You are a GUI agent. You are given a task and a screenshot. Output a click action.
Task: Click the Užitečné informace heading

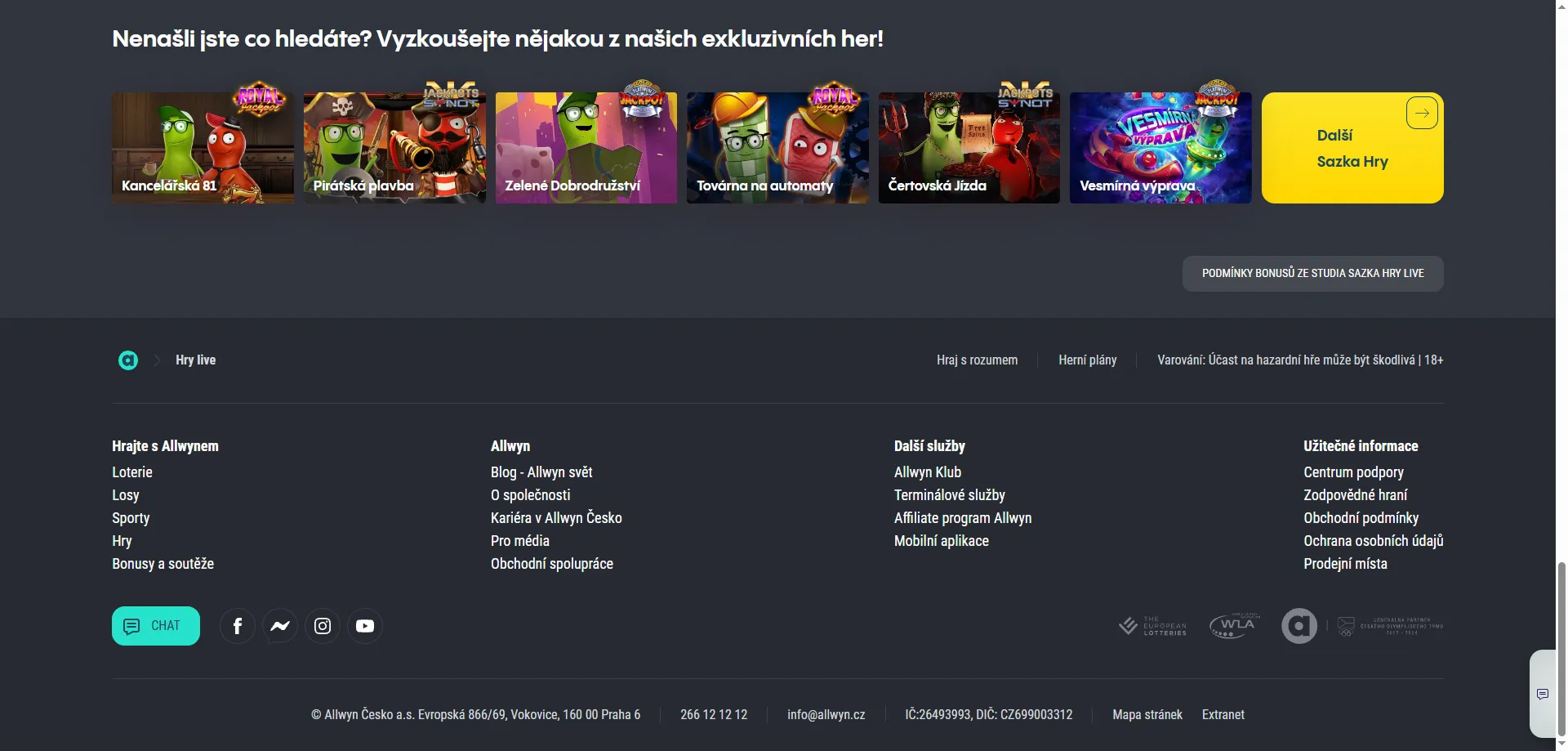pos(1361,446)
